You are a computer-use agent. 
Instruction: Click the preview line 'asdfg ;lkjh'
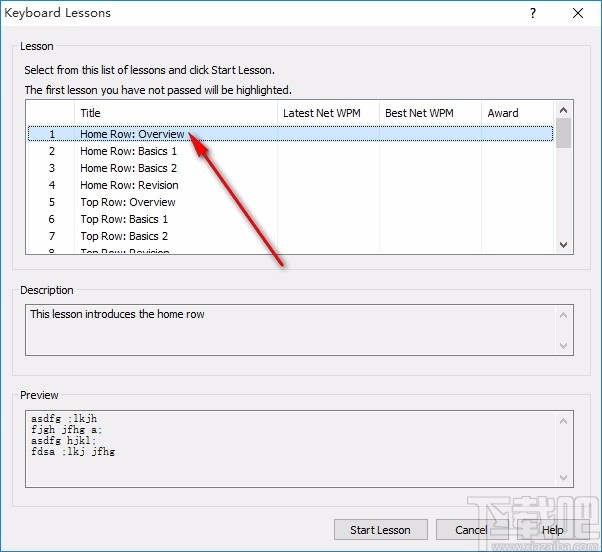coord(64,418)
